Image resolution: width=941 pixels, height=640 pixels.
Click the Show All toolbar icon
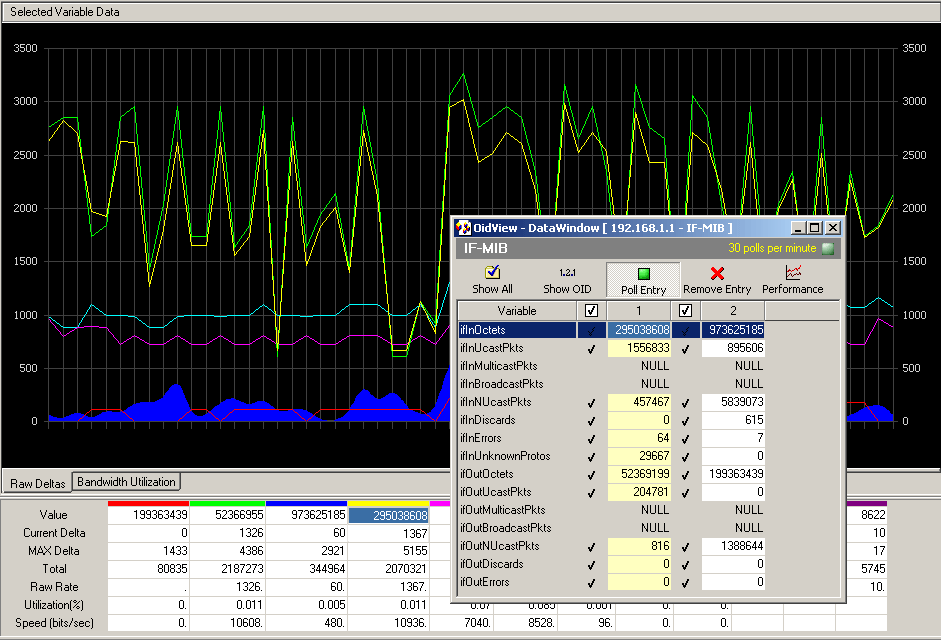pyautogui.click(x=492, y=272)
